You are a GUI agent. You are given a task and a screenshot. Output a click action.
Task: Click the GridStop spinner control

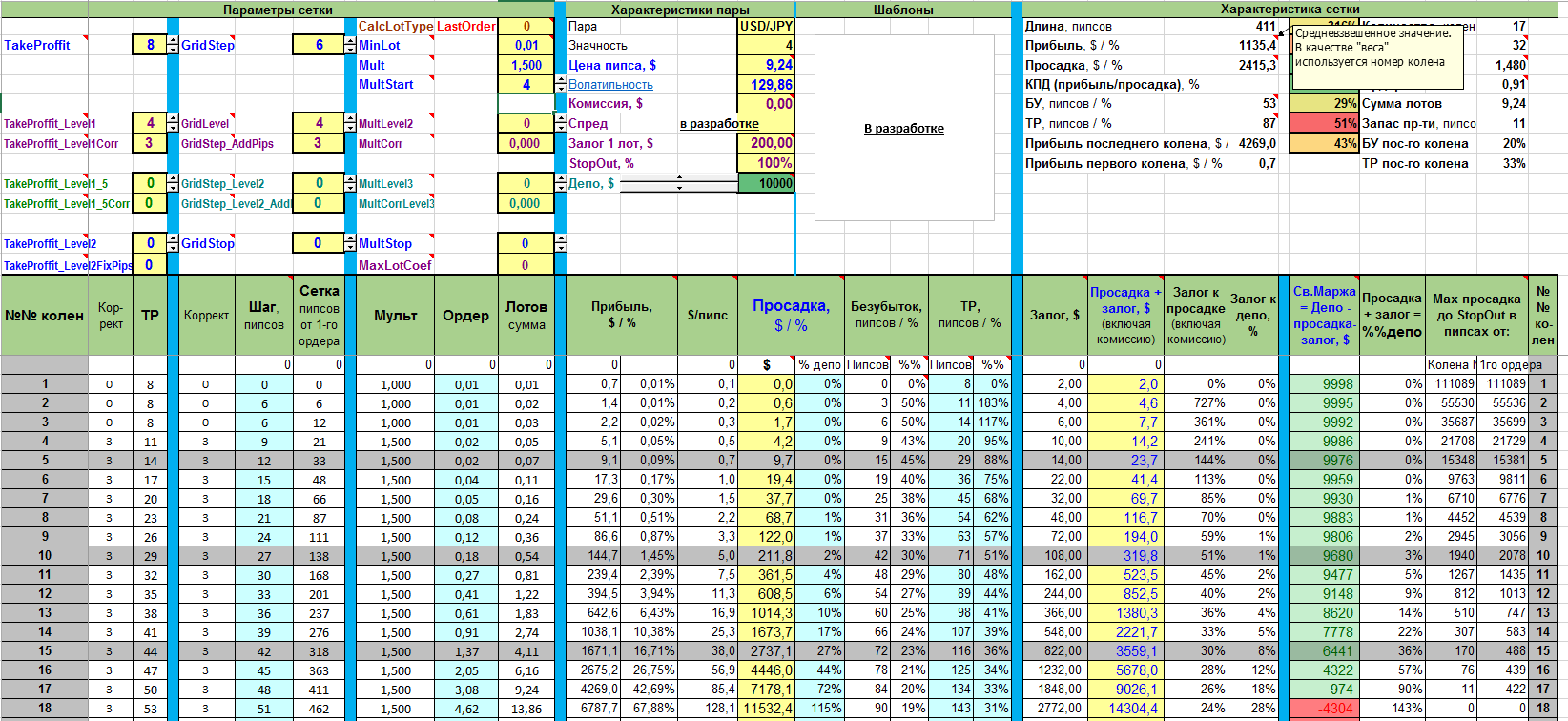pyautogui.click(x=351, y=243)
